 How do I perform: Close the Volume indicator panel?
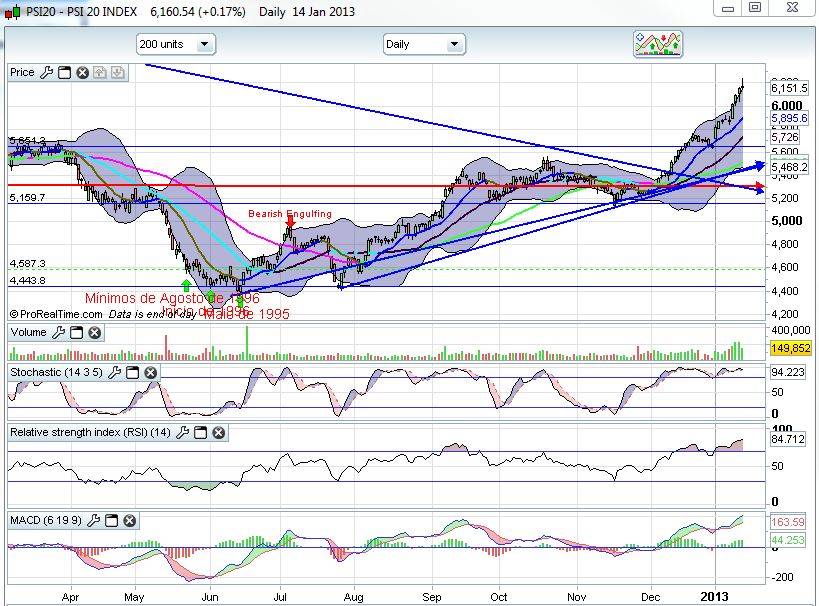(x=94, y=333)
